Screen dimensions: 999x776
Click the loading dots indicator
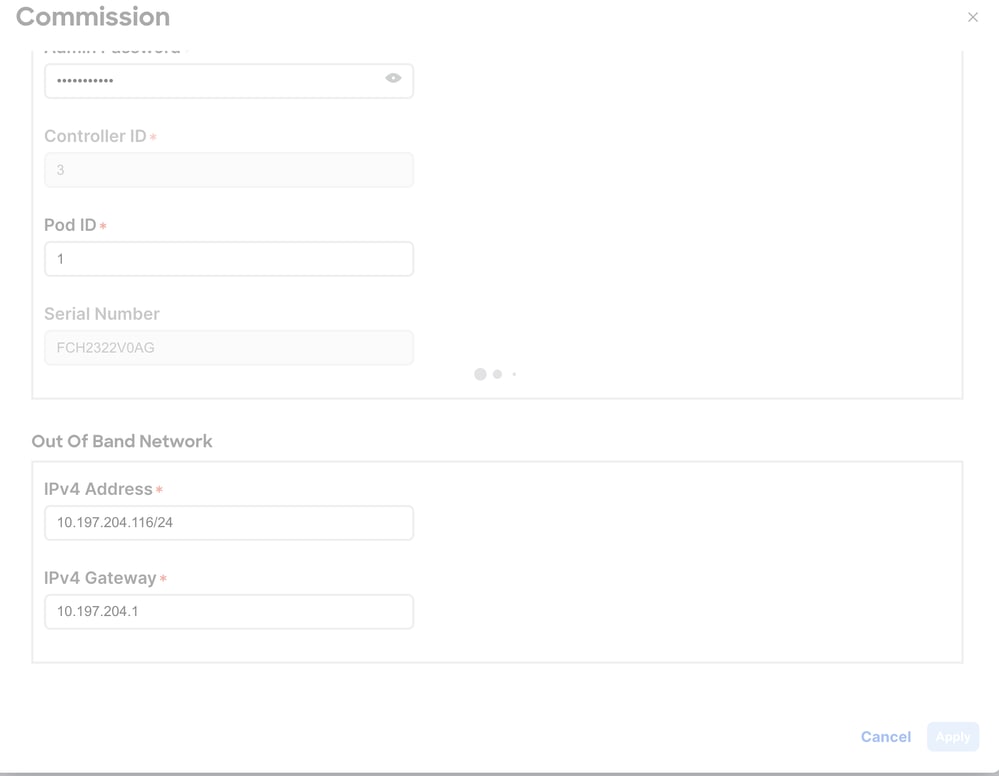[x=495, y=374]
